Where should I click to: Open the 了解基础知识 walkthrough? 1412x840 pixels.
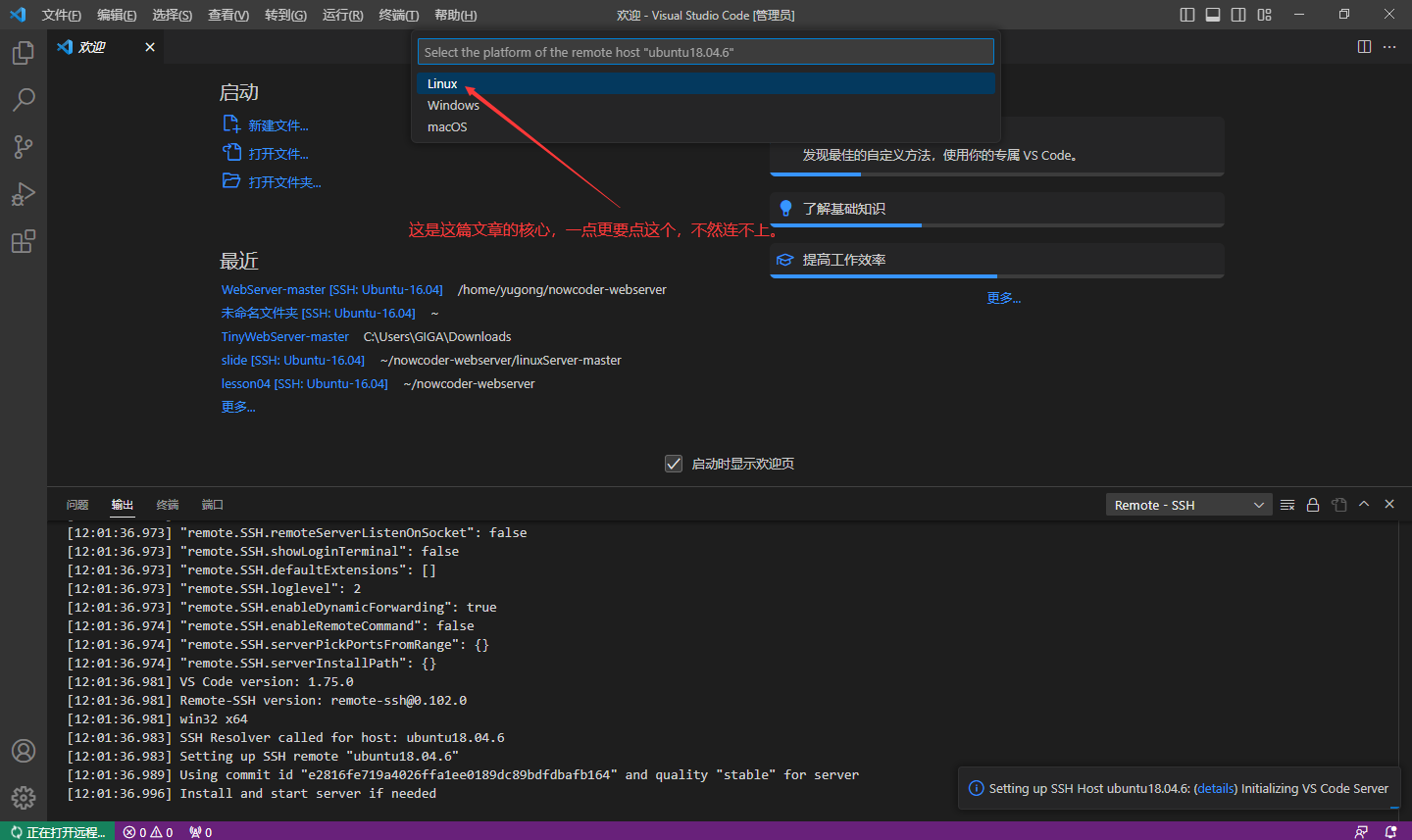(x=997, y=209)
